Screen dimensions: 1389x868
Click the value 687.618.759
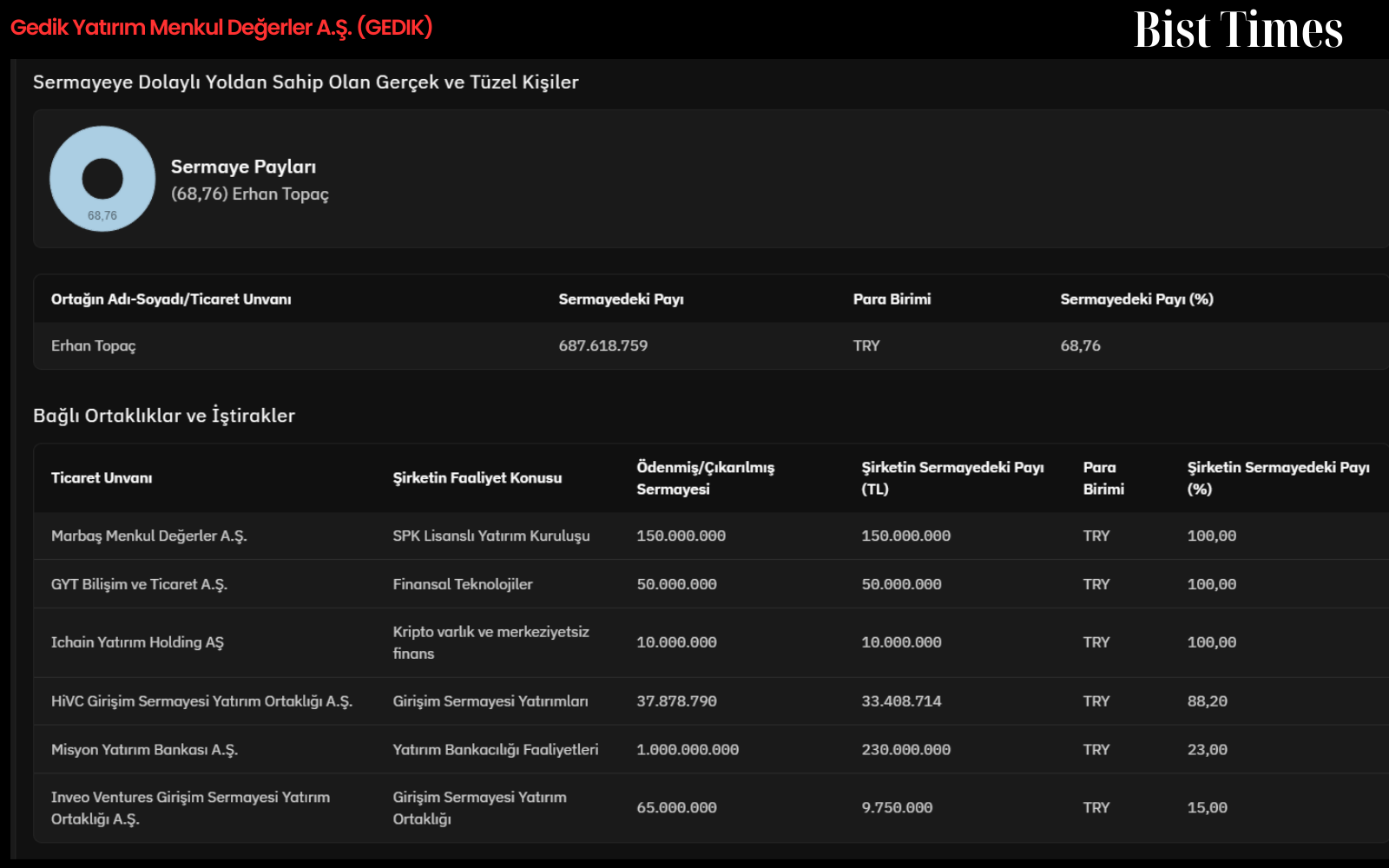[x=602, y=346]
